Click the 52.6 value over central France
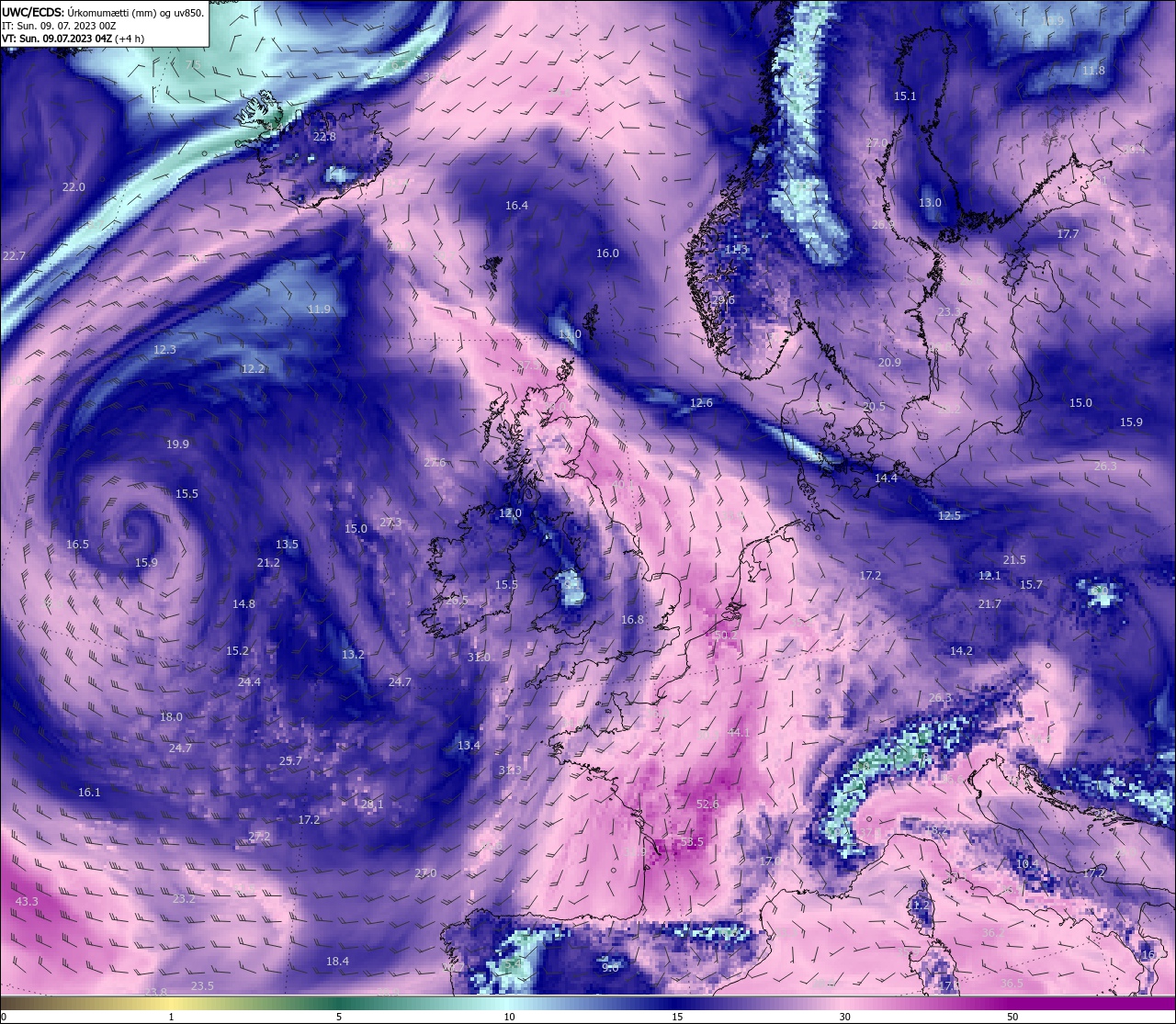This screenshot has width=1176, height=1024. (707, 804)
